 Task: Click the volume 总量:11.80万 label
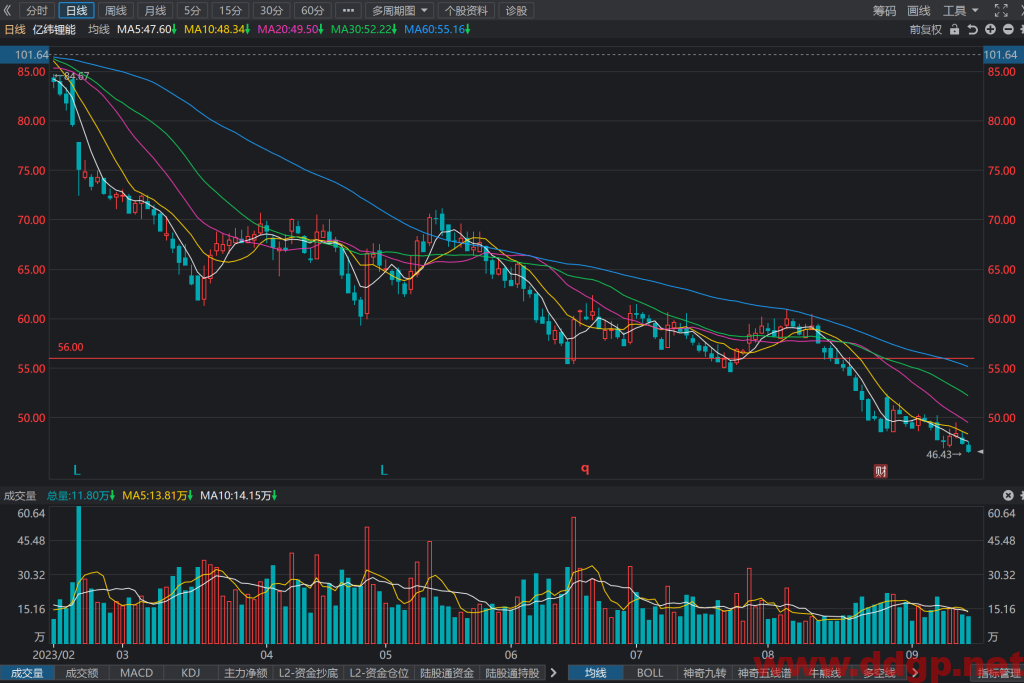[x=80, y=496]
